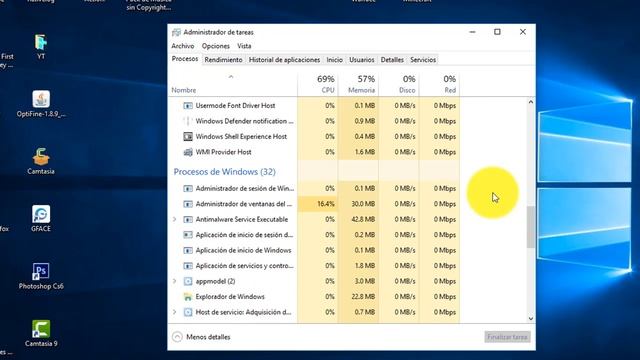Click Aplicación de servicios y contro icon
This screenshot has width=640, height=360.
pos(188,266)
